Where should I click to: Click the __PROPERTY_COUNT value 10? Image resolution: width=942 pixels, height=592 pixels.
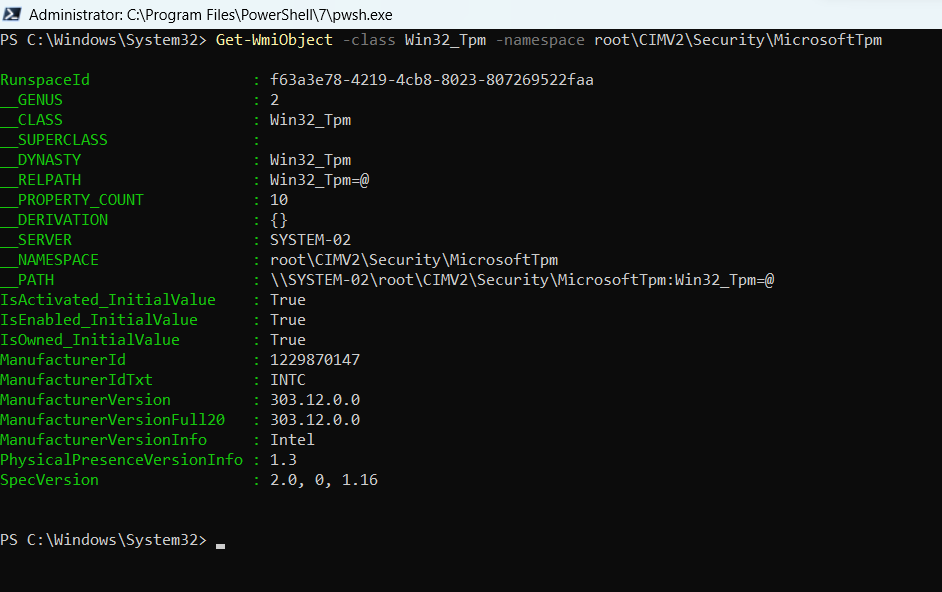[x=279, y=200]
